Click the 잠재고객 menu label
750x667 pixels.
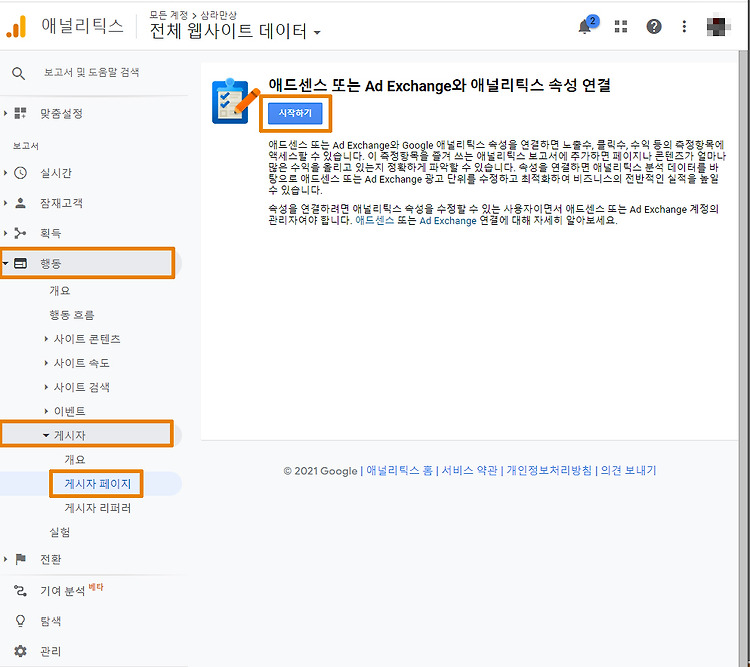[61, 203]
